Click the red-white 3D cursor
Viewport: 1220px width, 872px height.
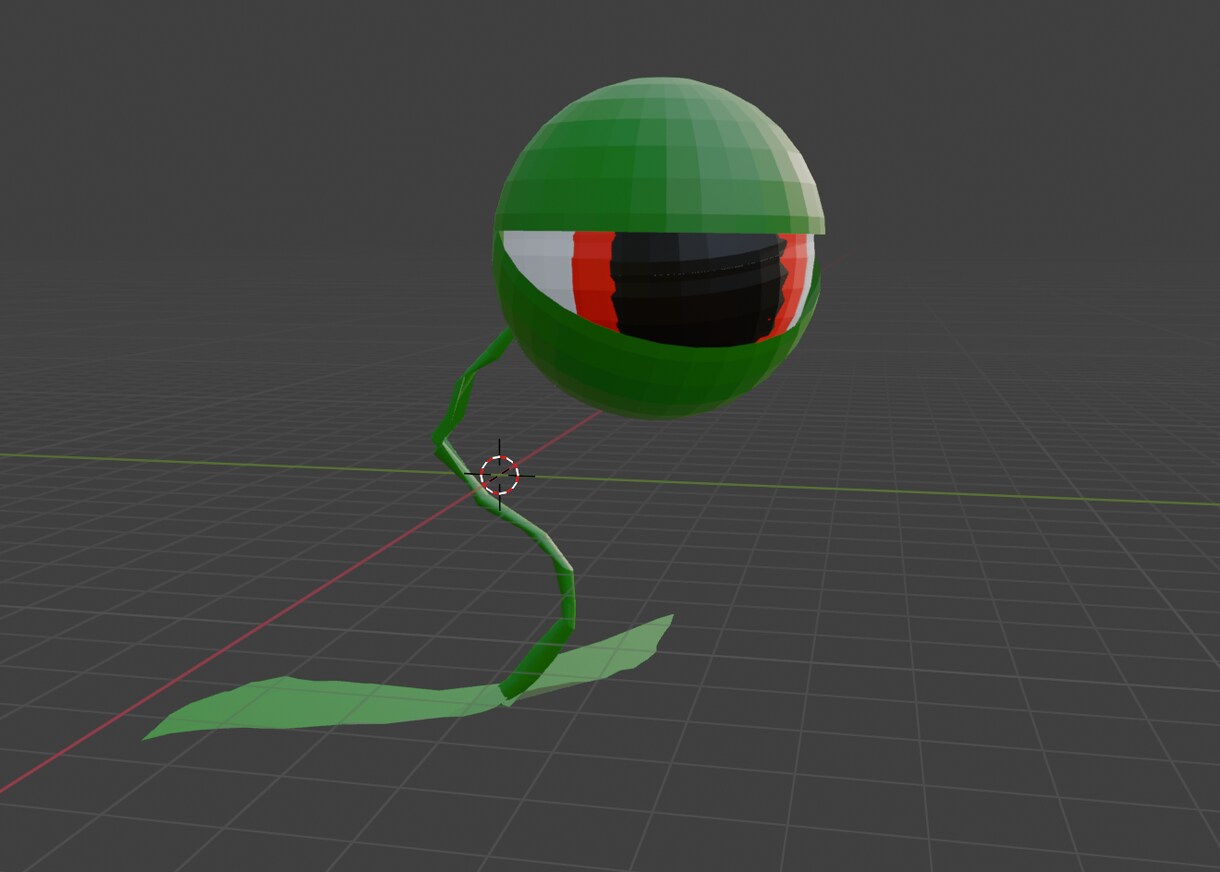click(x=499, y=476)
